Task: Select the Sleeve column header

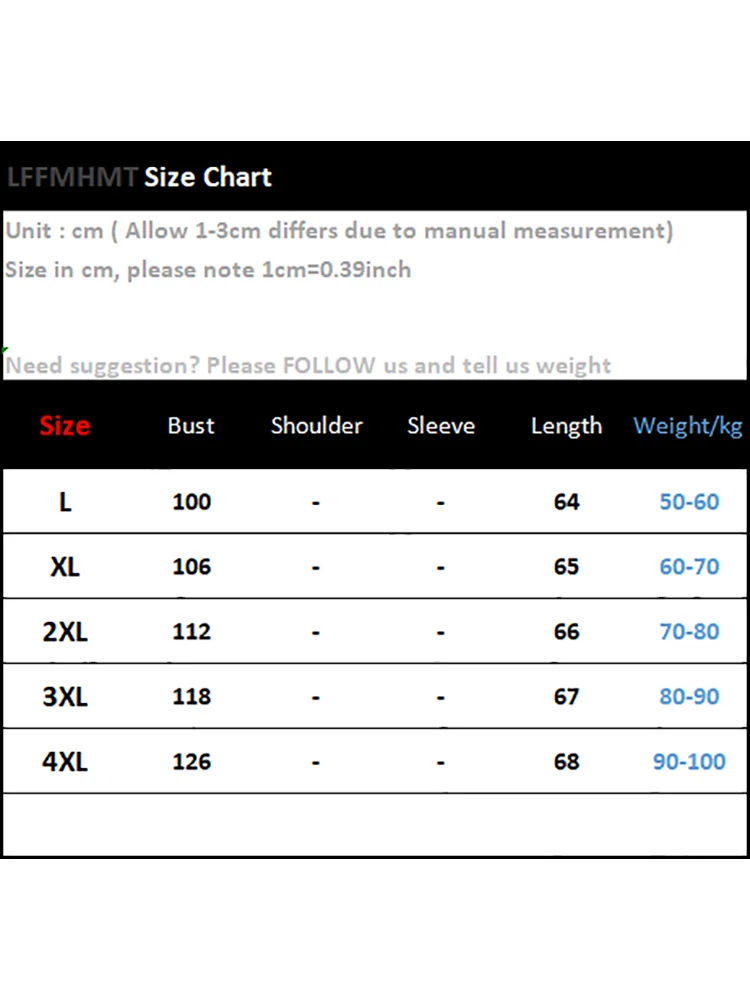Action: click(x=441, y=426)
